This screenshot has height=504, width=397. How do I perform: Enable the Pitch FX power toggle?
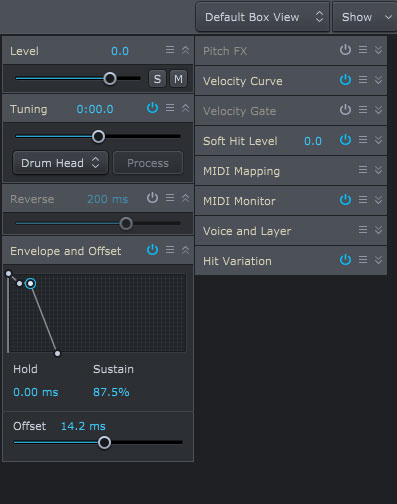tap(345, 50)
